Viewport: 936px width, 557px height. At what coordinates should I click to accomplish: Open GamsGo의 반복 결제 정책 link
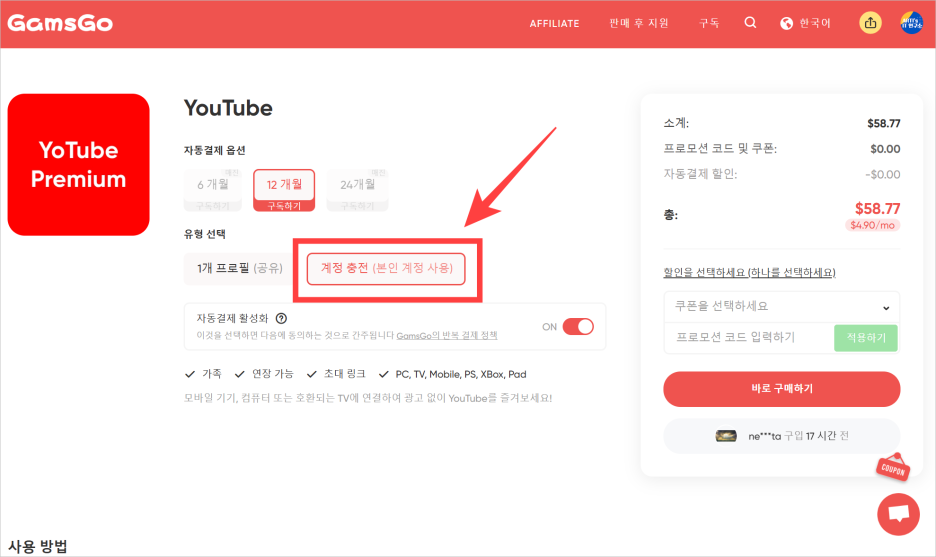[x=447, y=336]
